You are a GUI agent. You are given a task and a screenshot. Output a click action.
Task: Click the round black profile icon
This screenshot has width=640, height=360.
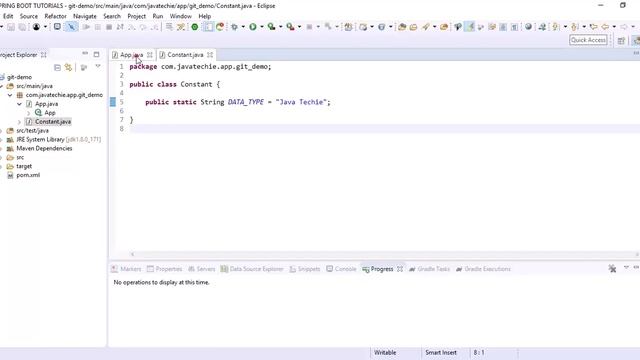click(x=36, y=27)
